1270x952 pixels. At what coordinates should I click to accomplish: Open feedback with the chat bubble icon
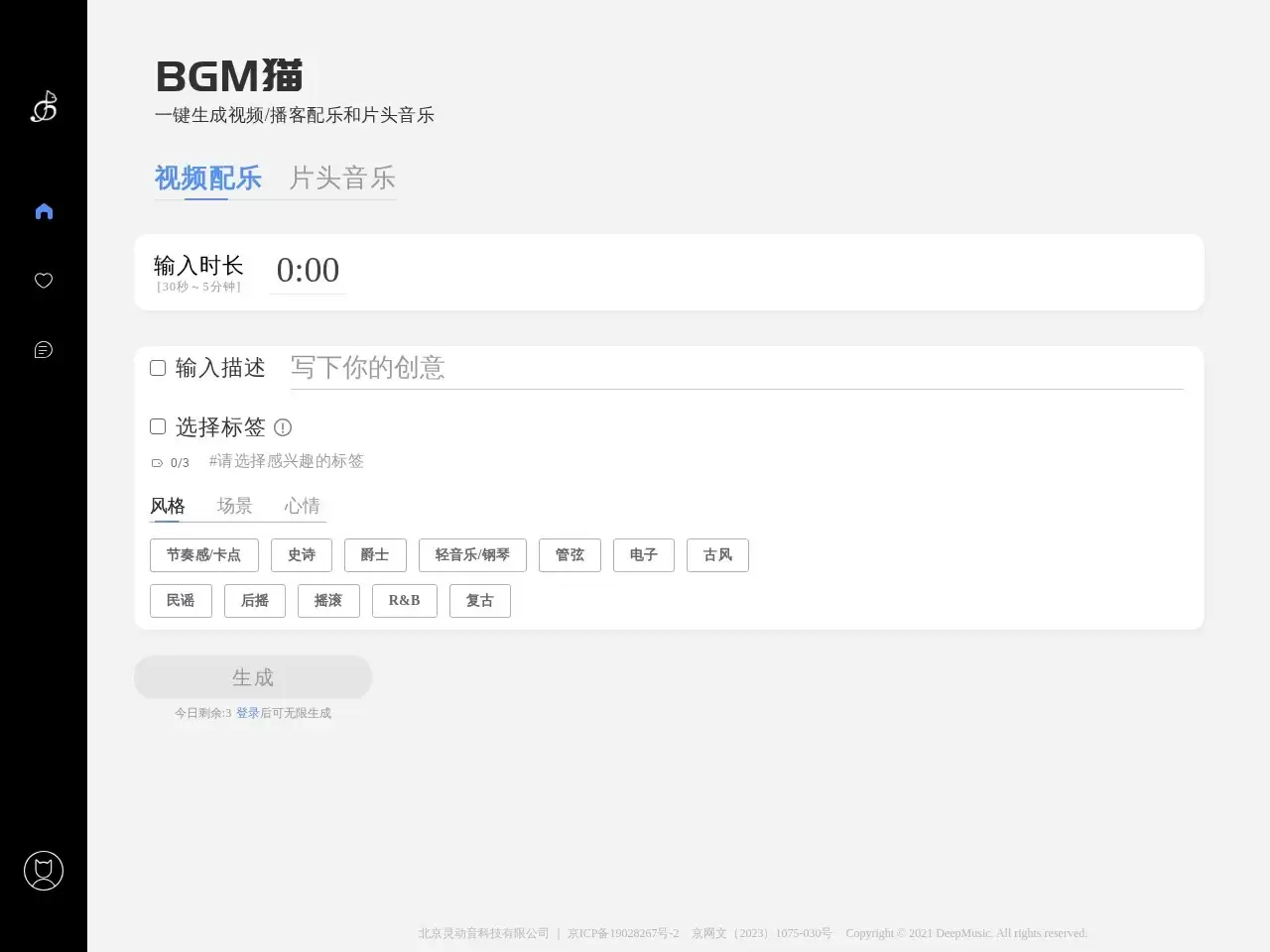(43, 349)
